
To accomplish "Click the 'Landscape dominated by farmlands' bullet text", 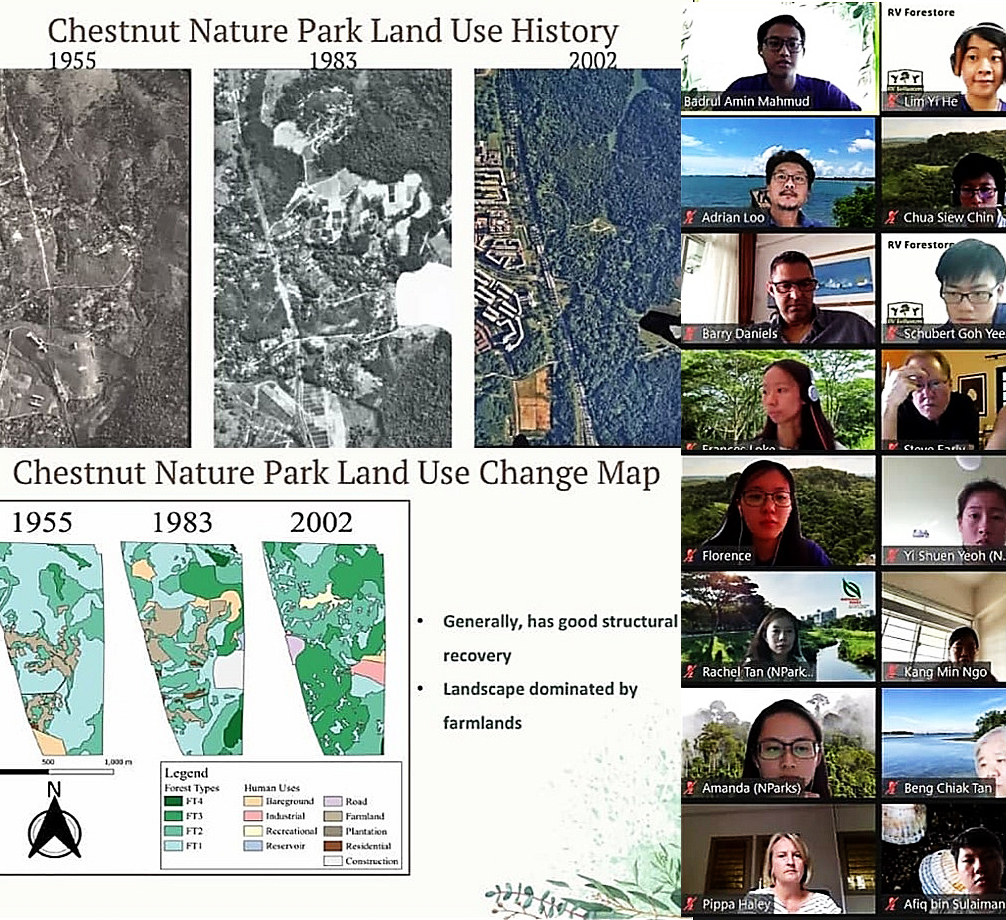I will pos(540,705).
